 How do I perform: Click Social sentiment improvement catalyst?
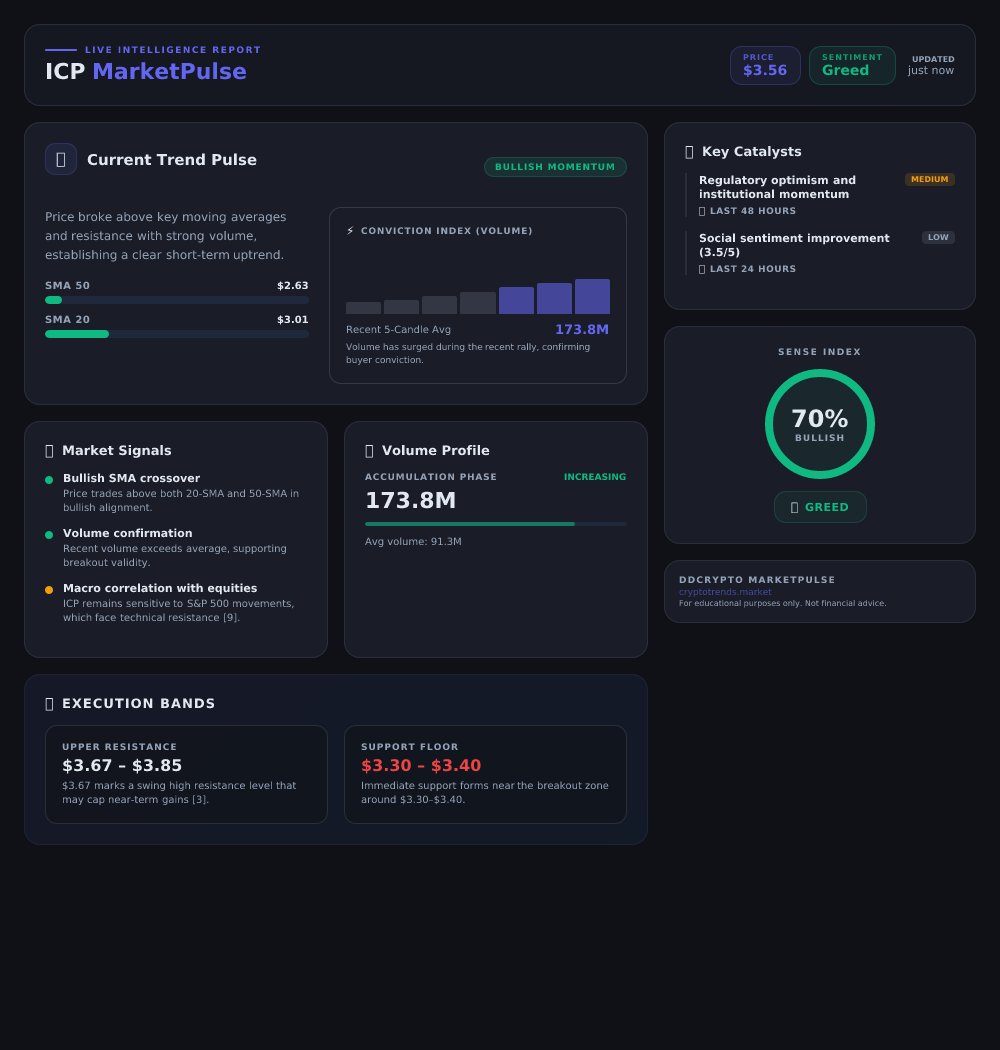coord(794,245)
